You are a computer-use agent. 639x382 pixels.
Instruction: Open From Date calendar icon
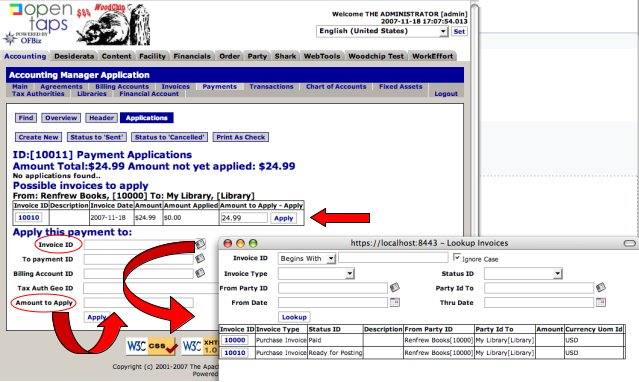(395, 302)
